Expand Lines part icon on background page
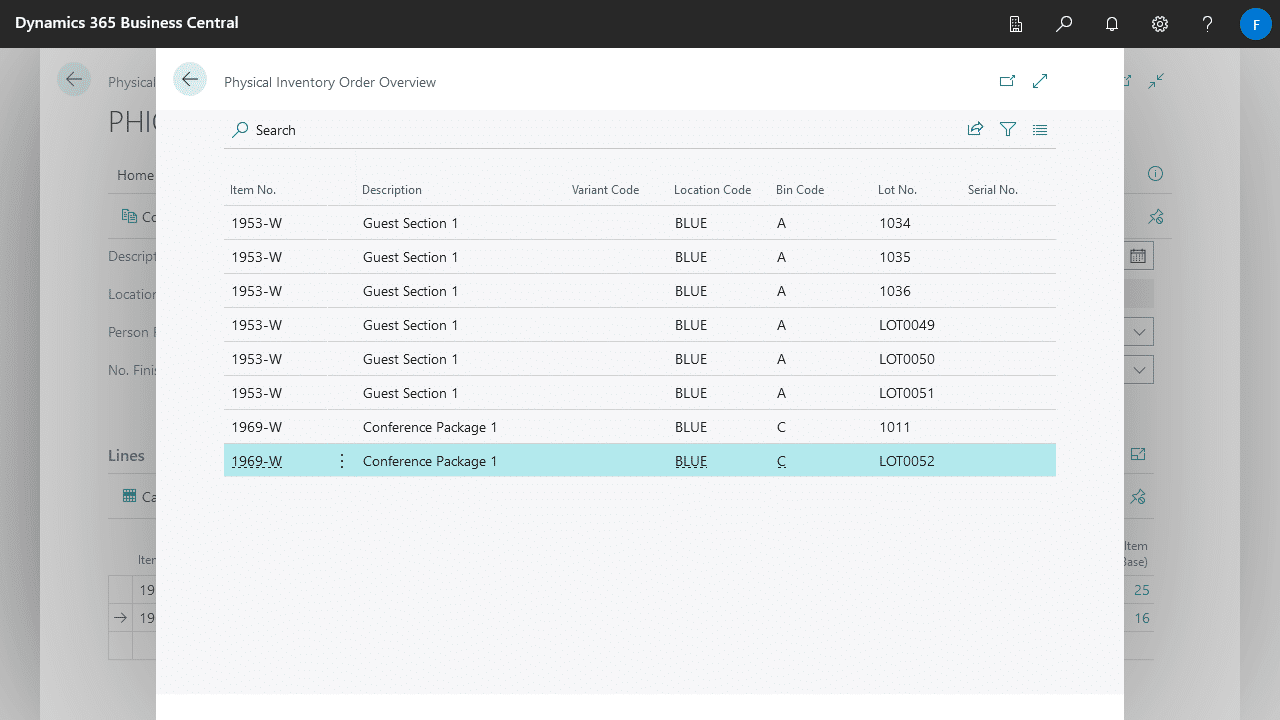This screenshot has width=1280, height=720. [1138, 454]
